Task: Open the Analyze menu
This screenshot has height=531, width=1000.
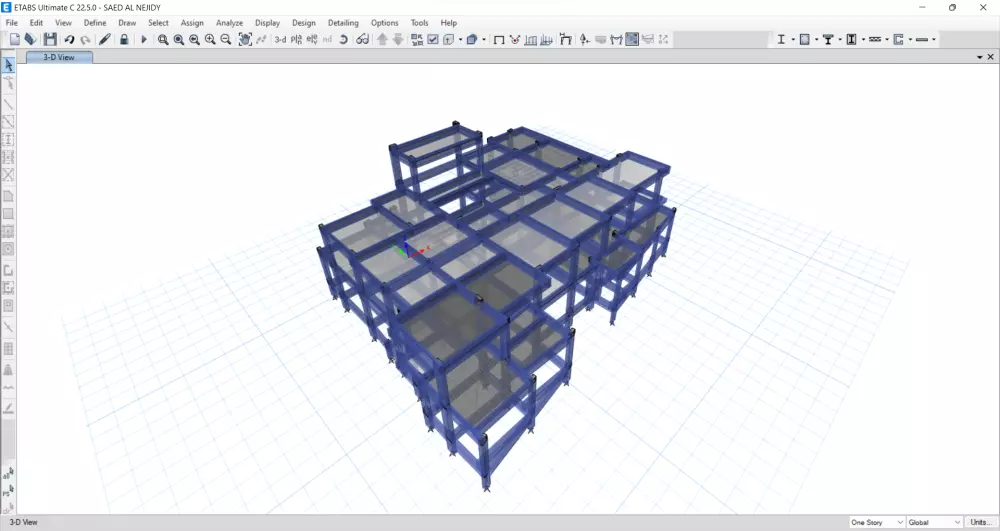Action: point(230,22)
